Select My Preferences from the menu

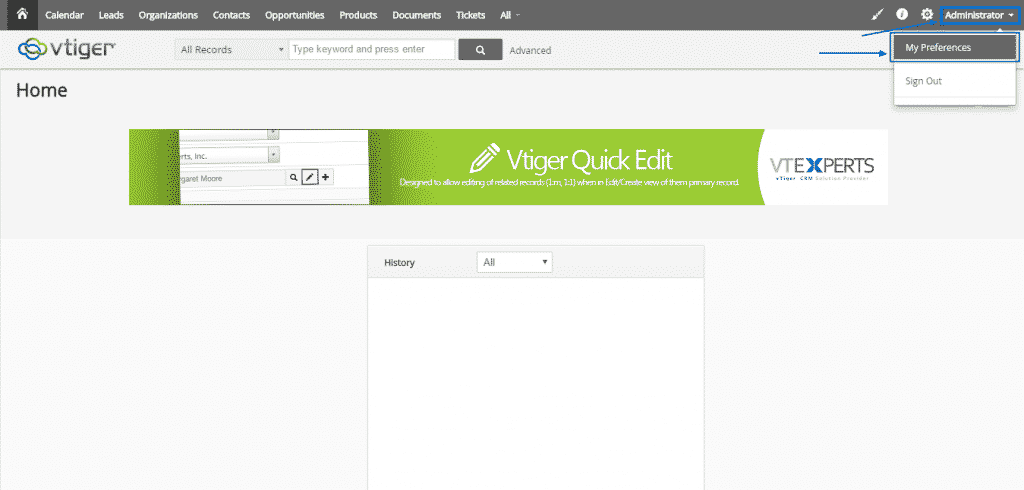955,48
